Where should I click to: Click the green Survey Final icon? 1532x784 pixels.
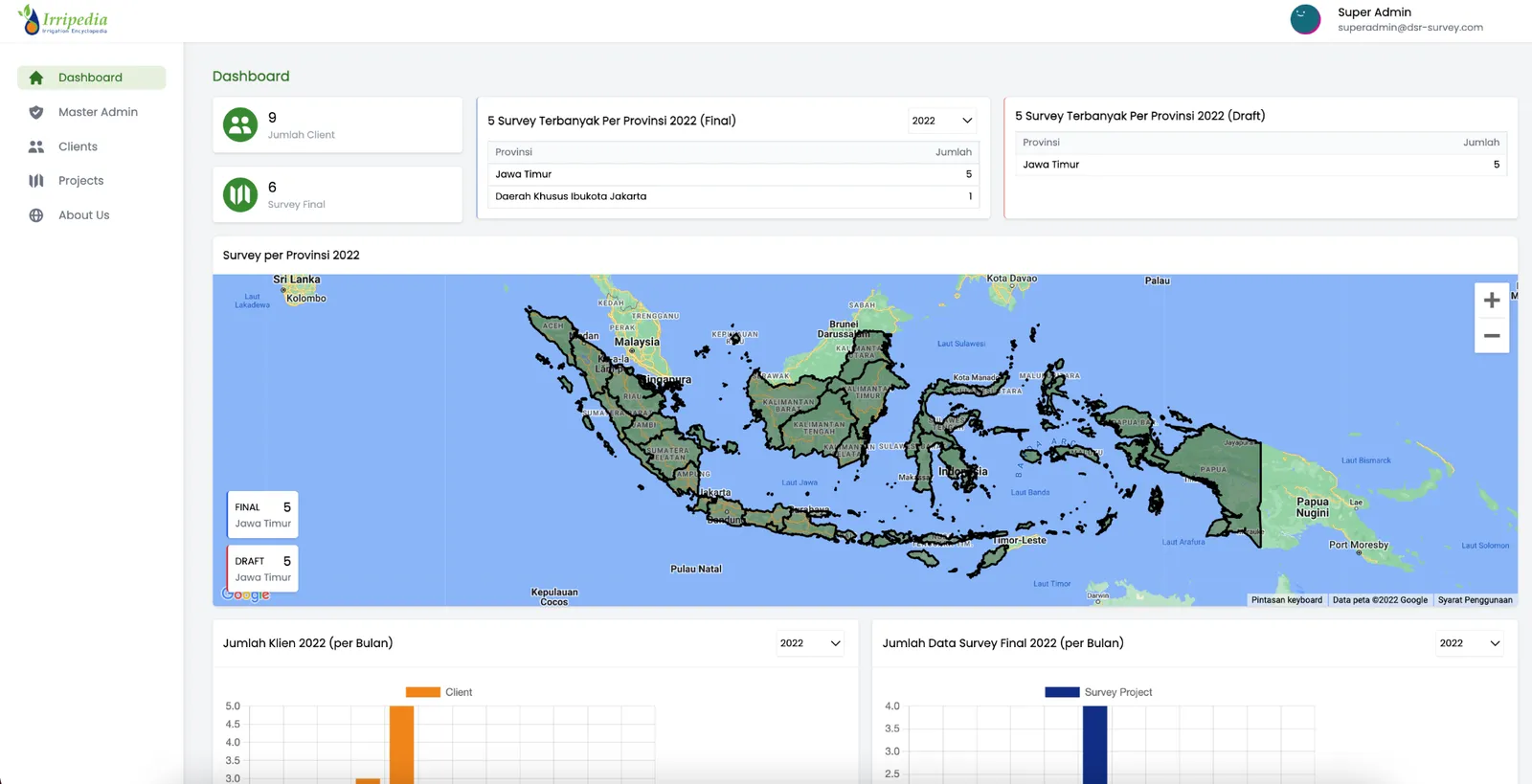240,194
